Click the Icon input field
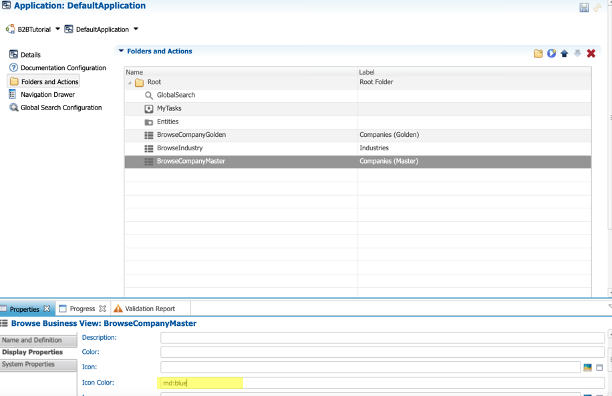This screenshot has height=396, width=612. tap(370, 367)
